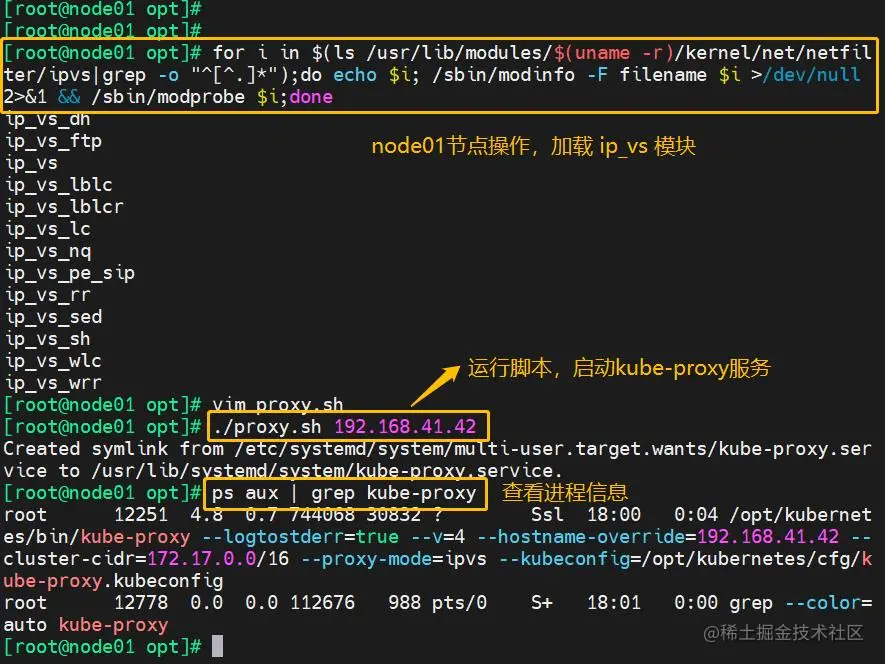Click the ube-proxy.kubeconfig text

113,581
